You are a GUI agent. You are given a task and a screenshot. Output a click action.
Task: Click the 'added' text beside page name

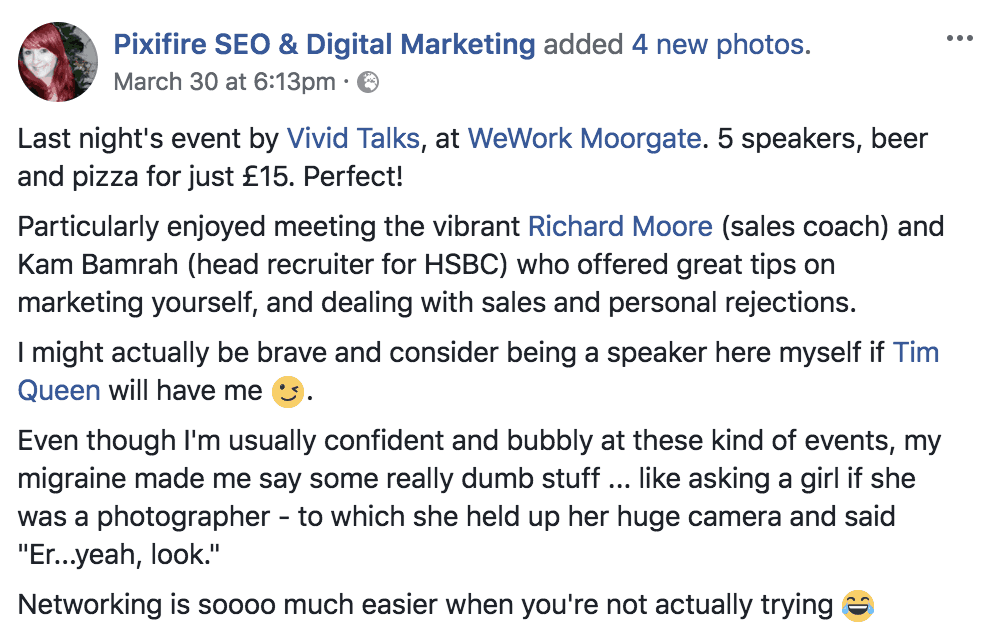point(581,43)
